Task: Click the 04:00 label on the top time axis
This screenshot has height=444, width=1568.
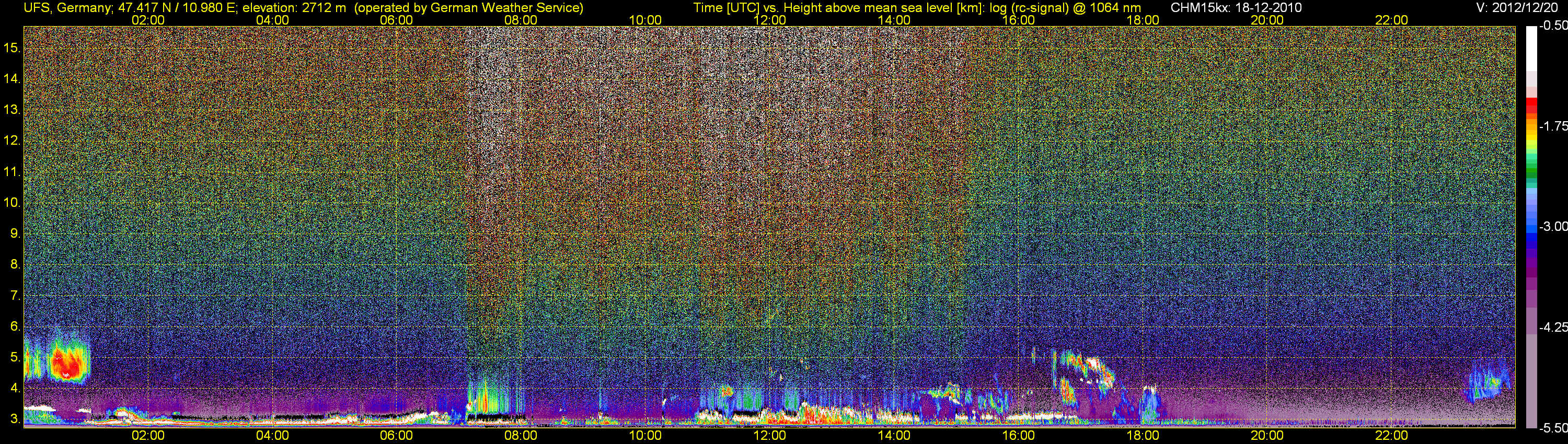Action: (272, 20)
